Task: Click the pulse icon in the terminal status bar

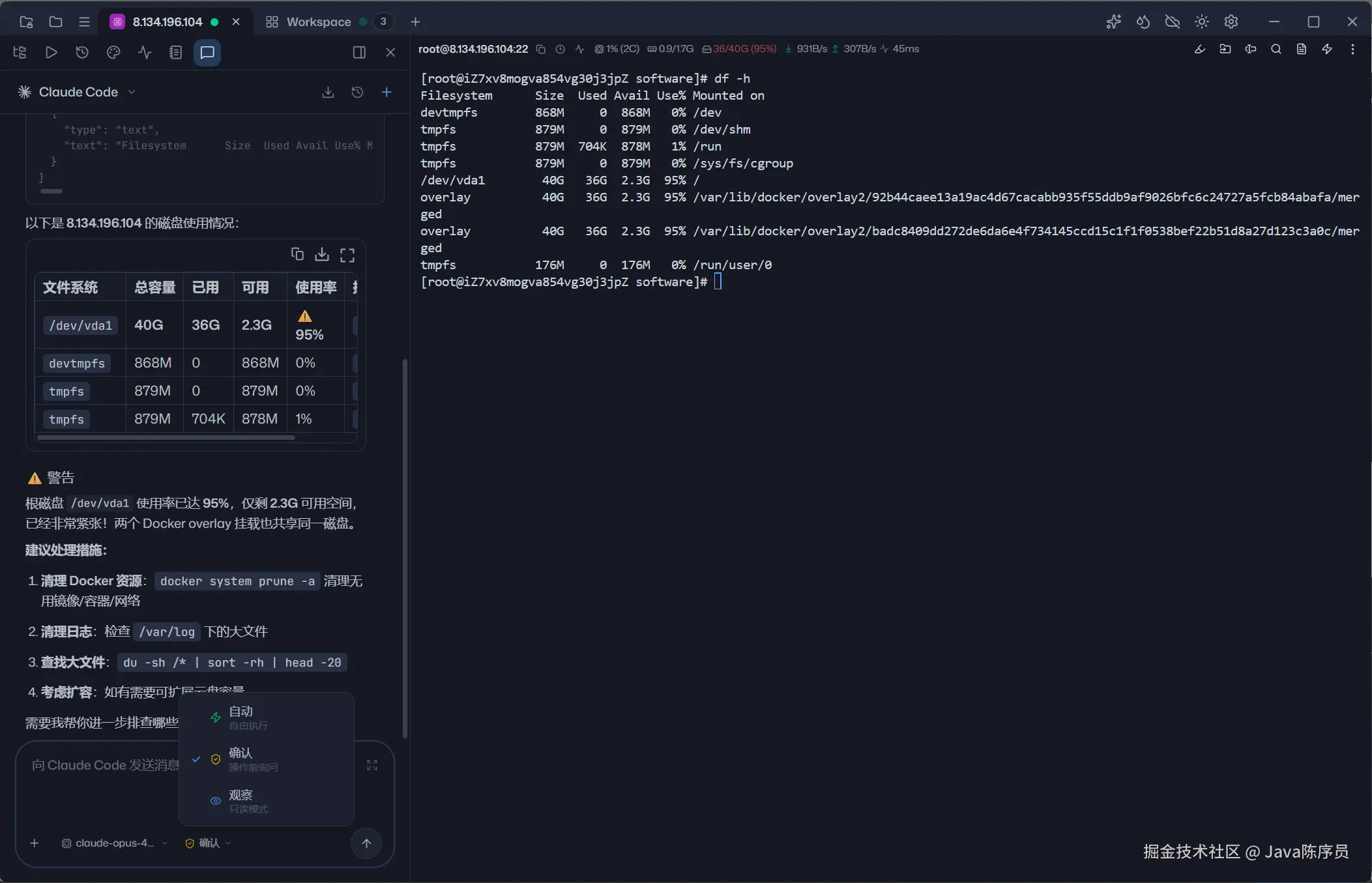Action: tap(579, 49)
